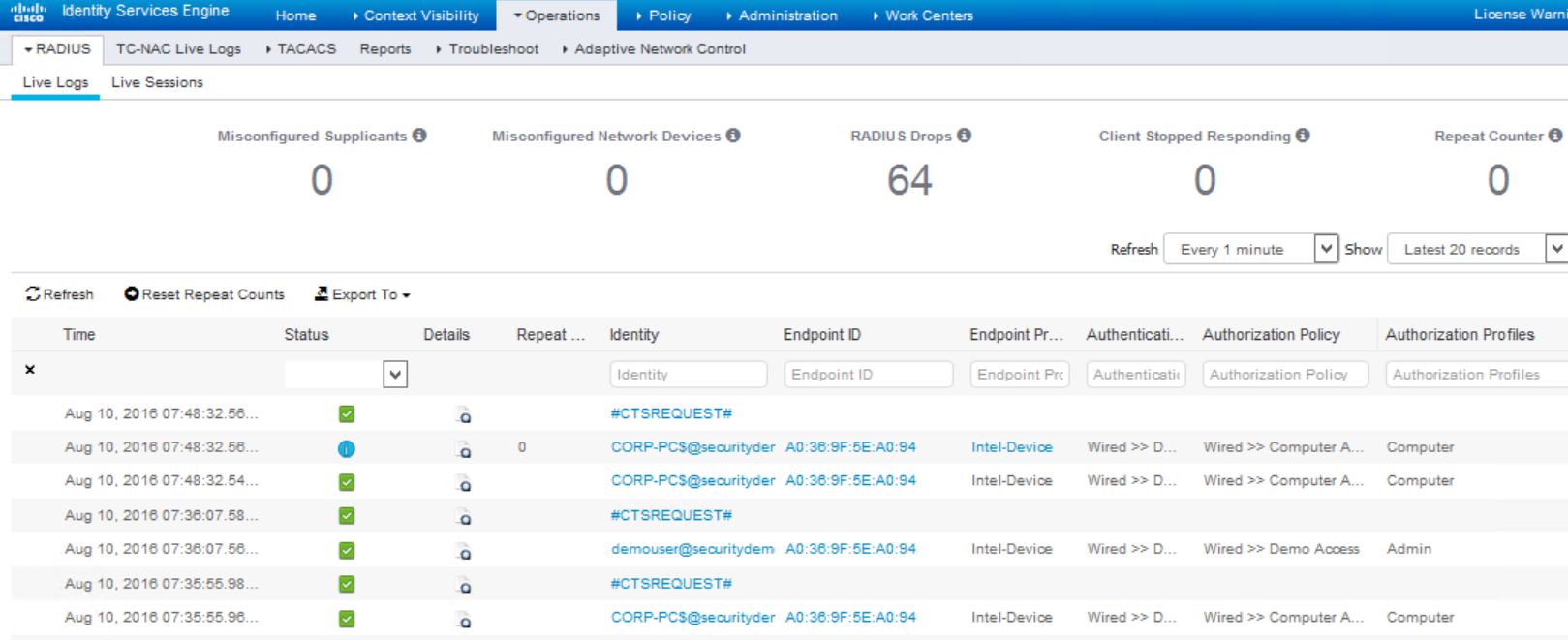
Task: Open details icon for 07:36:07.58 #CTSREQUEST# row
Action: click(464, 517)
